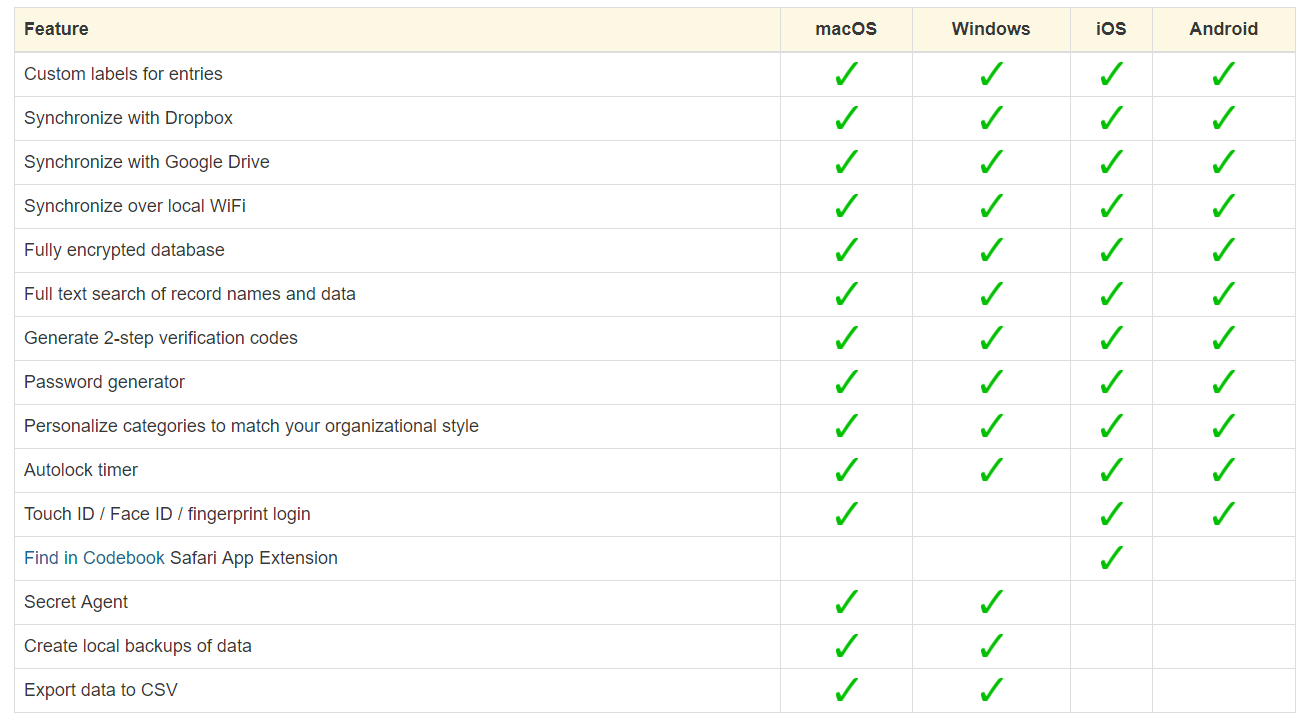Click the Windows checkmark for Secret Agent
Viewport: 1307px width, 725px height.
(x=991, y=602)
